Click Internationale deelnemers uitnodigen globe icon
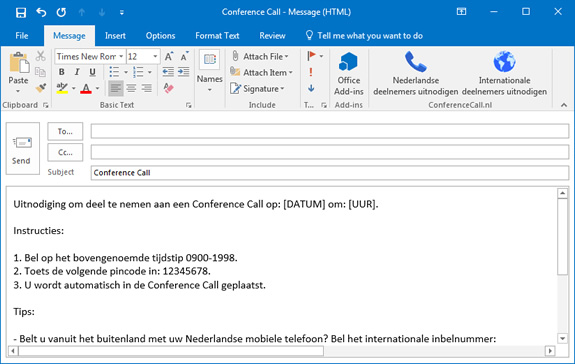The height and width of the screenshot is (364, 575). (x=504, y=62)
